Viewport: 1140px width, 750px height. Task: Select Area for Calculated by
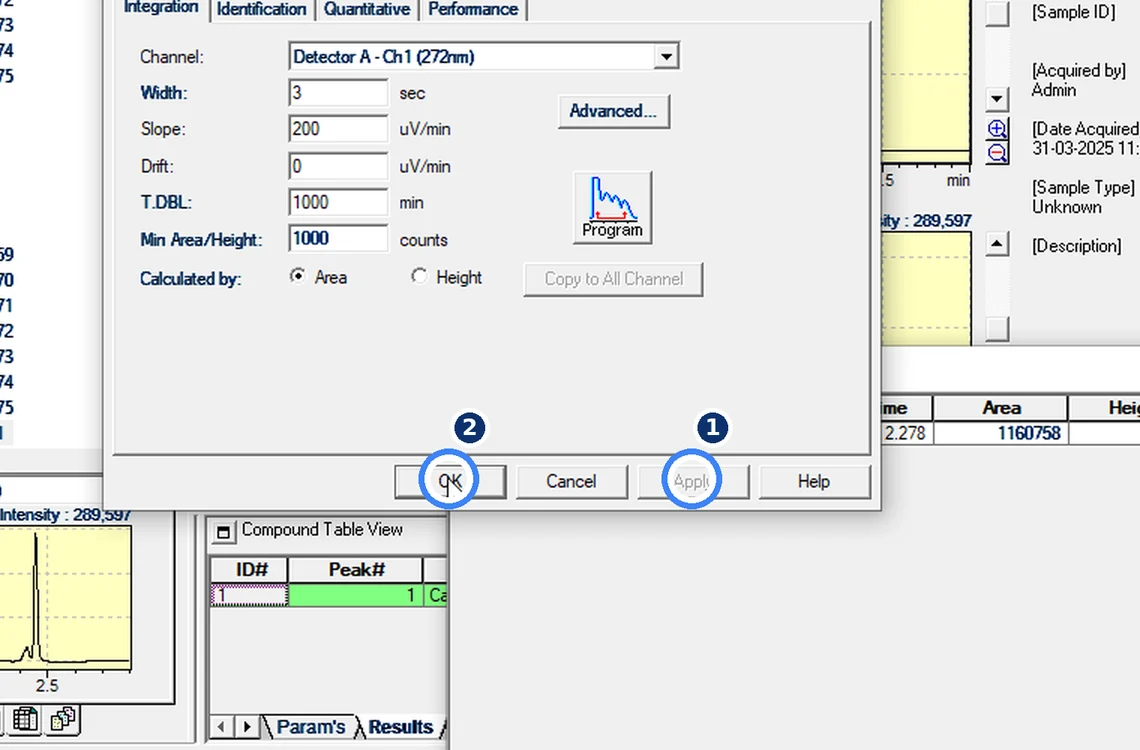coord(297,276)
